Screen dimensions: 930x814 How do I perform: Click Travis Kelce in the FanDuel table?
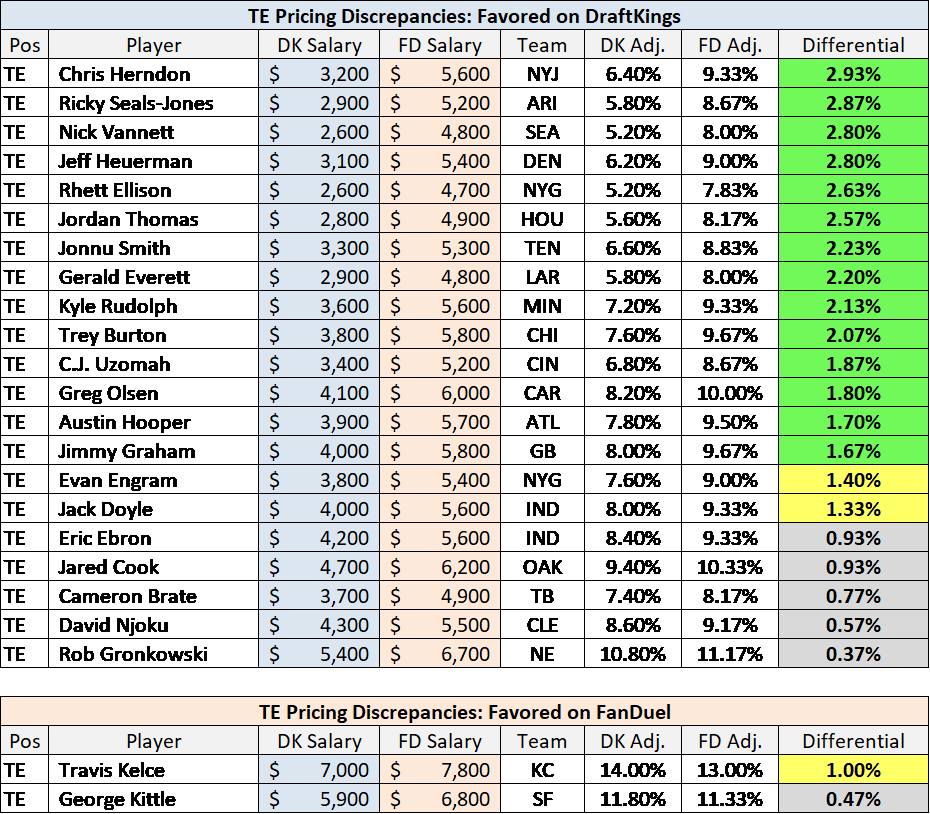tap(112, 770)
